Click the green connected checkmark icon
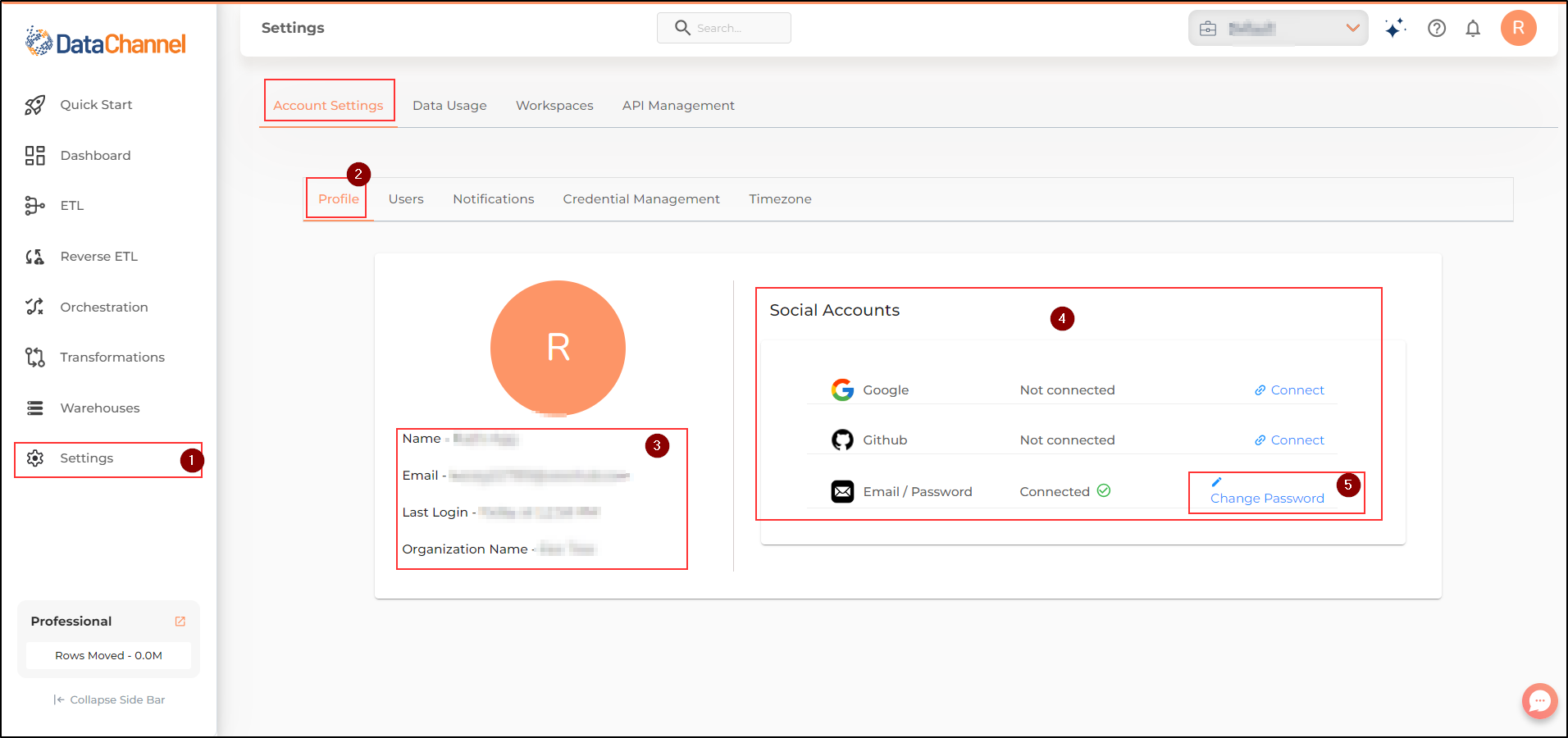Screen dimensions: 1568x738 [x=1104, y=490]
